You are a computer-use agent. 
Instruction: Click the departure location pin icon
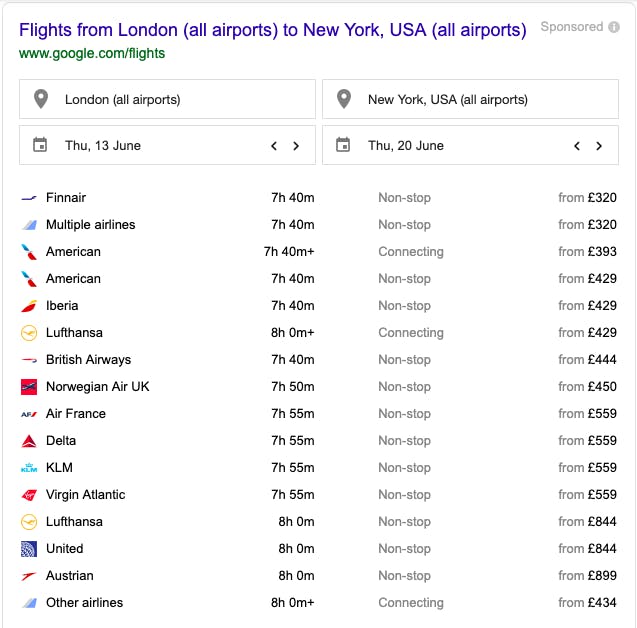[41, 99]
